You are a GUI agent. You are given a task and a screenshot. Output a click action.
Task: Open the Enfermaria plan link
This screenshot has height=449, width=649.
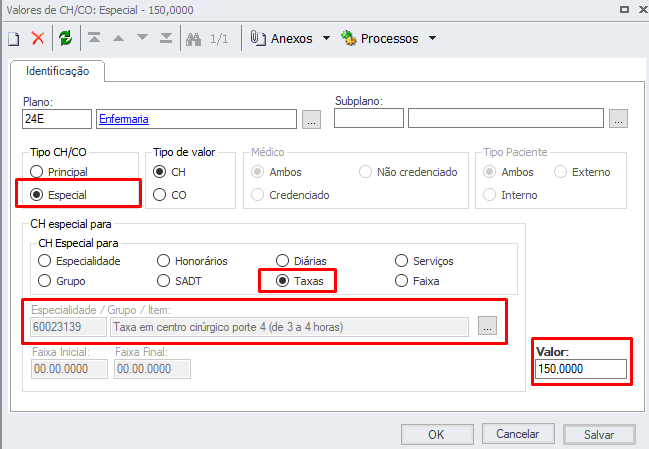click(124, 119)
